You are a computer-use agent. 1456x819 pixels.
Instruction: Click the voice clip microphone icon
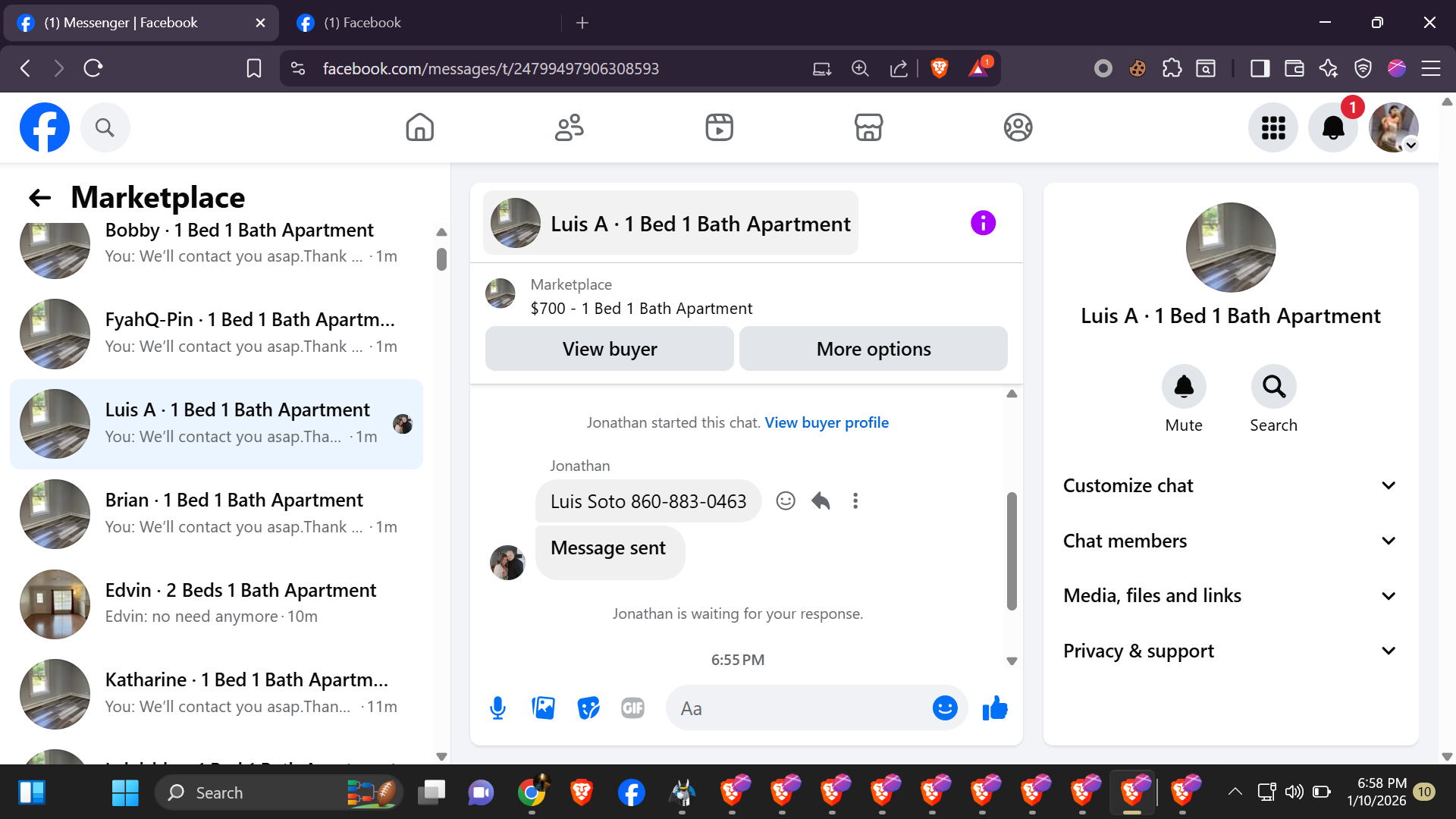[497, 708]
